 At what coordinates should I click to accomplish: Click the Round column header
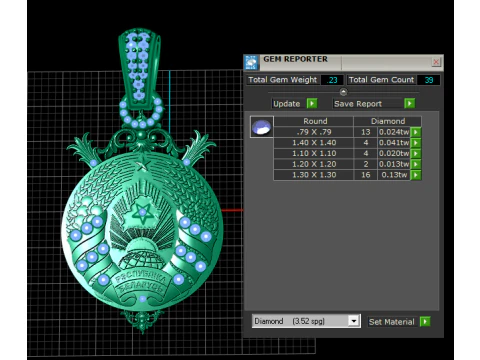click(314, 121)
